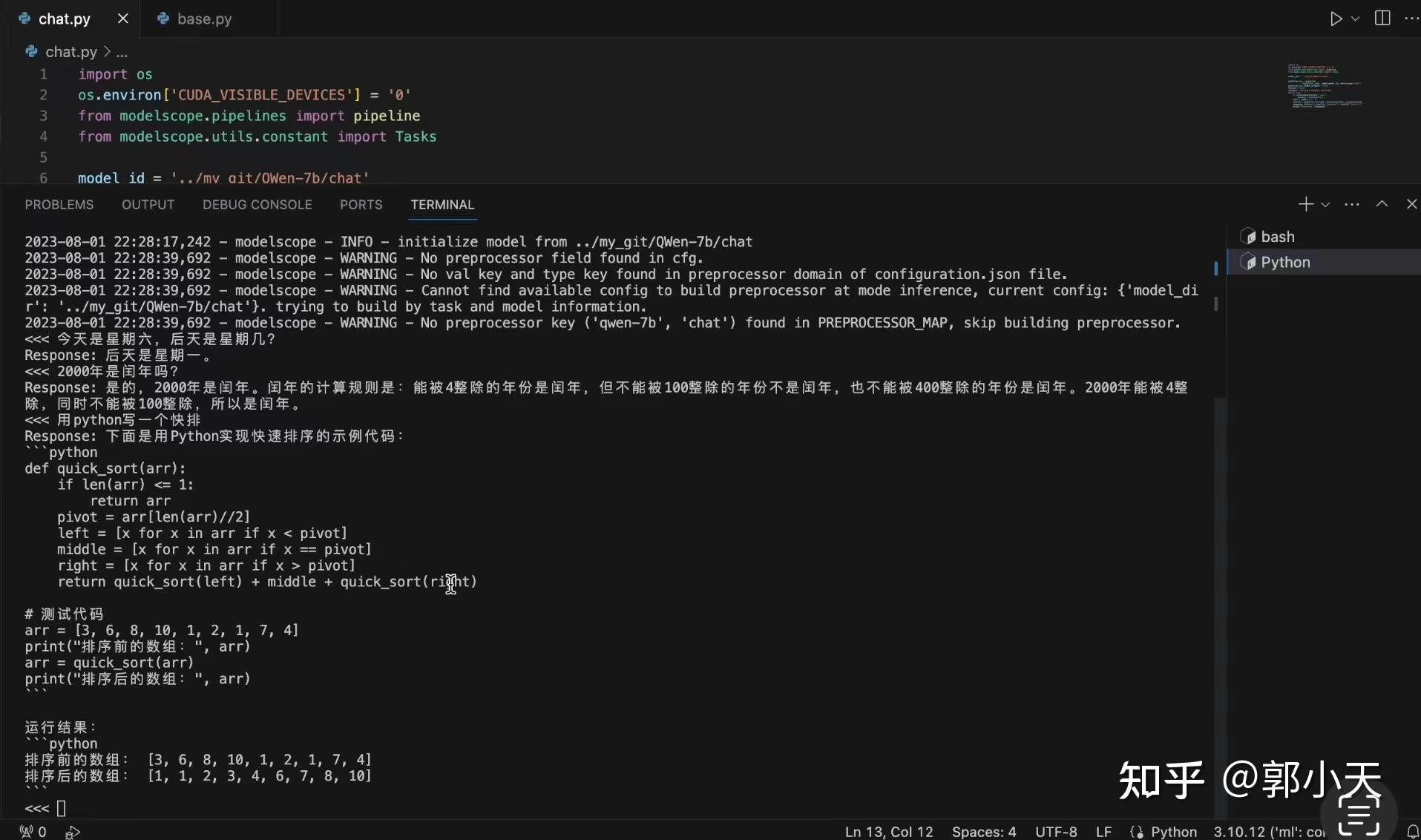Switch to the chat.py editor tab
The width and height of the screenshot is (1421, 840).
coord(63,19)
